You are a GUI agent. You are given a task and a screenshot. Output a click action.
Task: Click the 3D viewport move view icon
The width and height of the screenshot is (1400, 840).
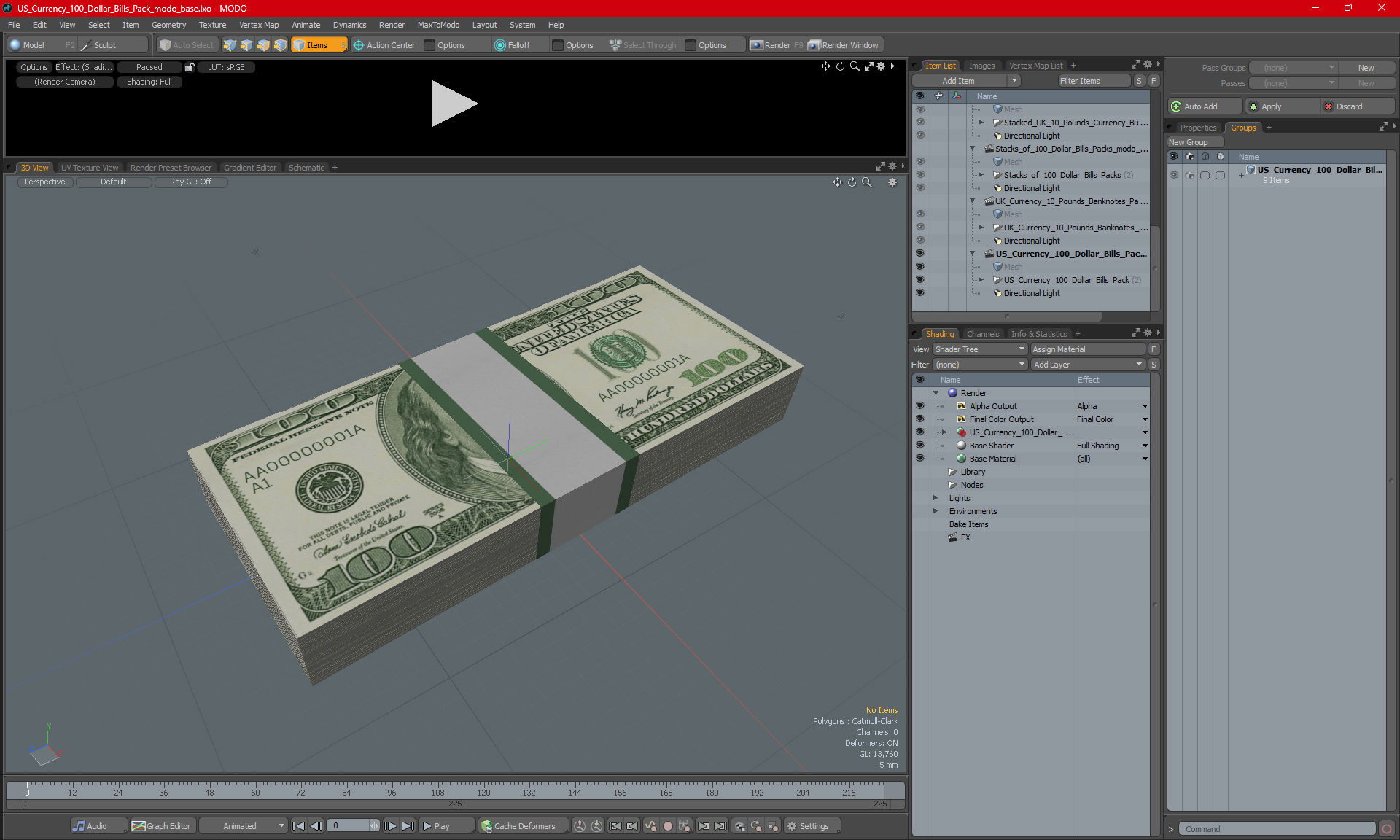click(837, 182)
